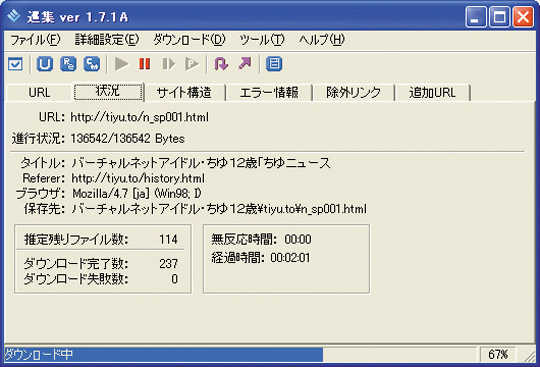Screen dimensions: 540x367
Task: Click the download progress bar
Action: (241, 354)
